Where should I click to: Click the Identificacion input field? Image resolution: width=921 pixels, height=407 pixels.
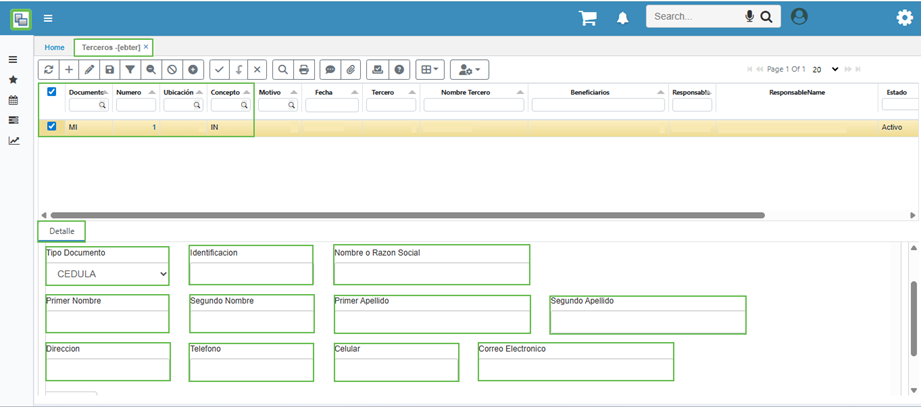coord(251,274)
